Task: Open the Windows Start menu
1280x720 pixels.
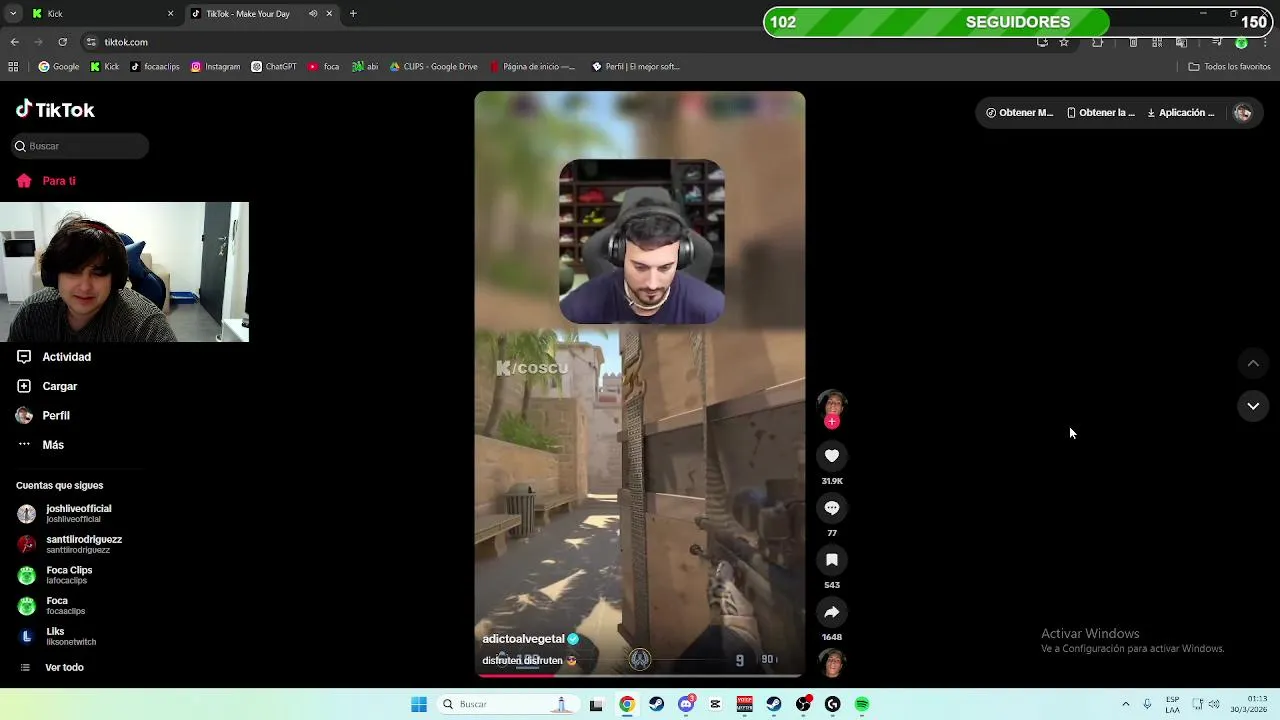Action: click(419, 704)
